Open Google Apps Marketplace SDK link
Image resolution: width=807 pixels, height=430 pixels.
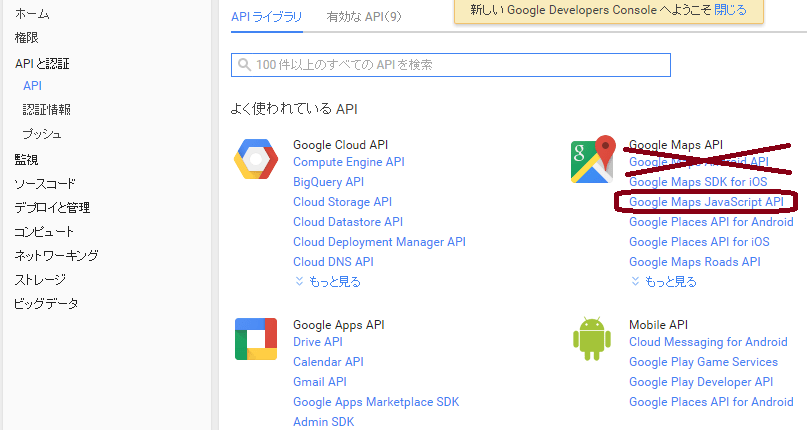point(376,402)
